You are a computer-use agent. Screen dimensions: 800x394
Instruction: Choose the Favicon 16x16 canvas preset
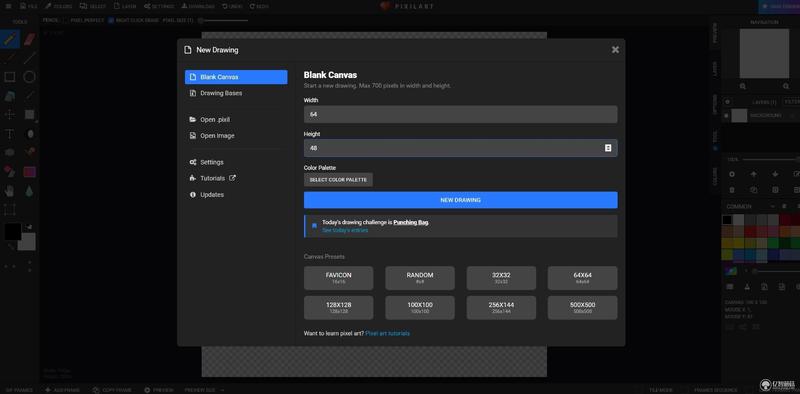coord(338,278)
